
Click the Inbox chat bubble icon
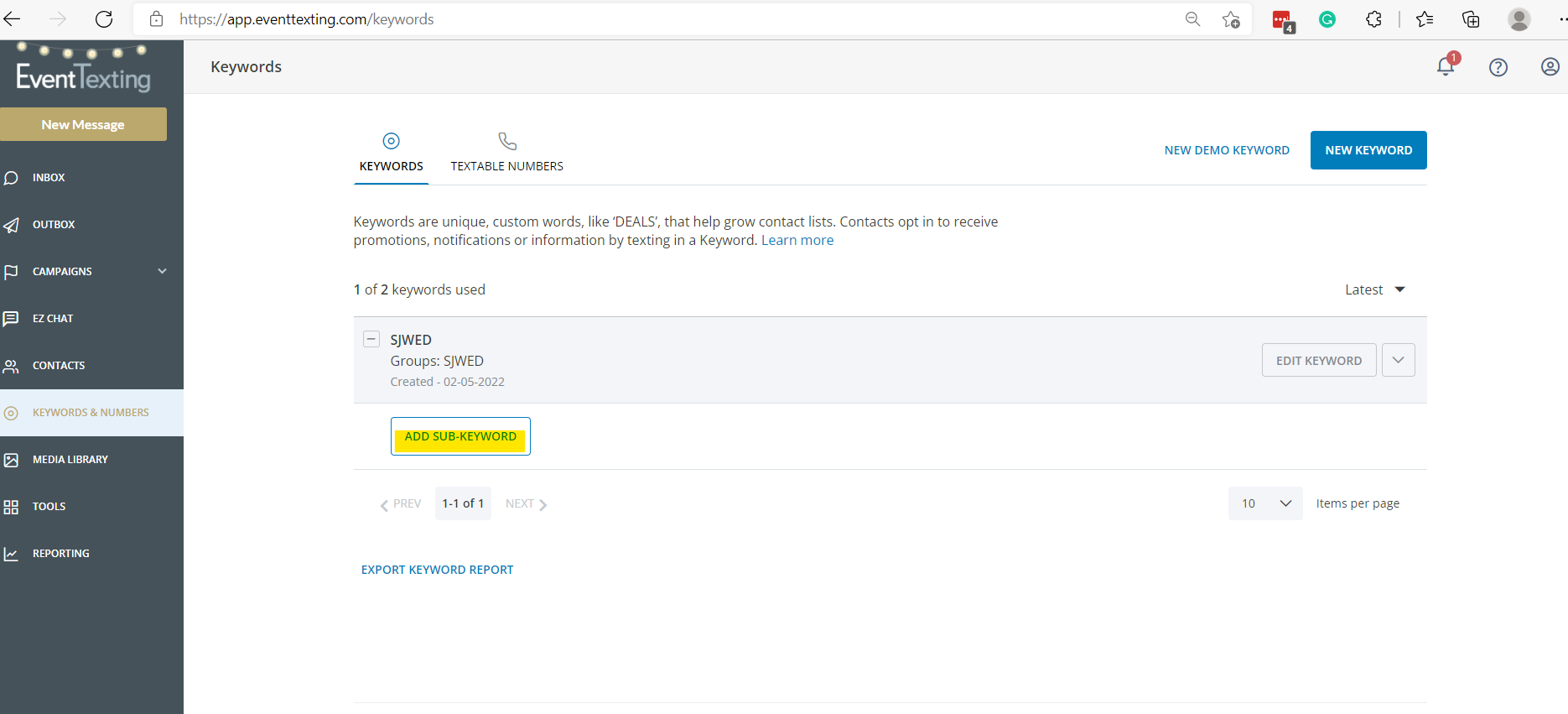[x=11, y=178]
